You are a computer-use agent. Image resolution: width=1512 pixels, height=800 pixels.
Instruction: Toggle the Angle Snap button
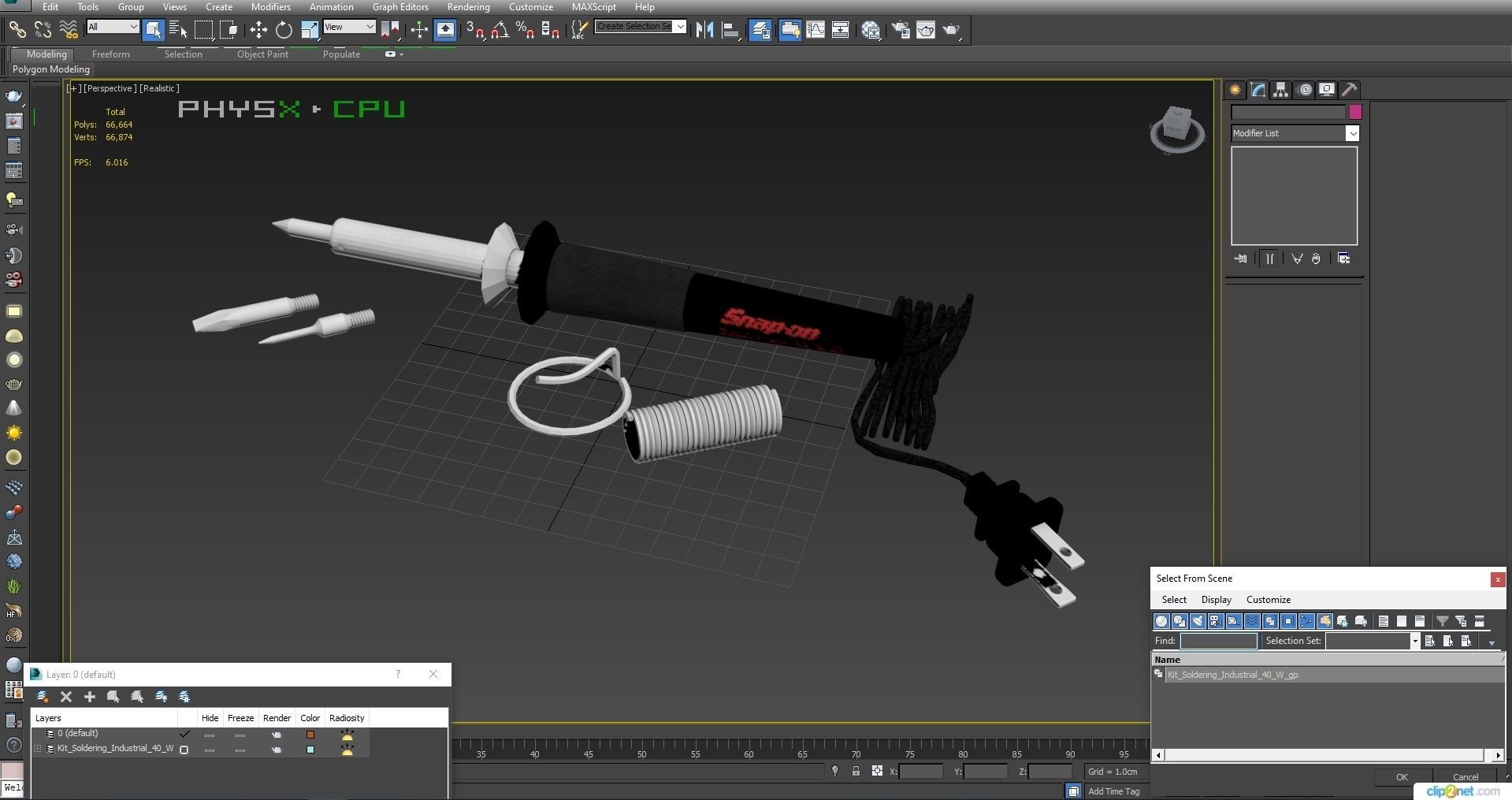click(500, 30)
